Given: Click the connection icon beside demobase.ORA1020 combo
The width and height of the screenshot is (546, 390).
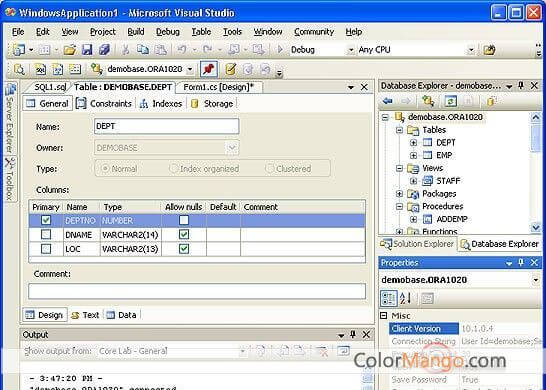Looking at the screenshot, I should coord(96,69).
